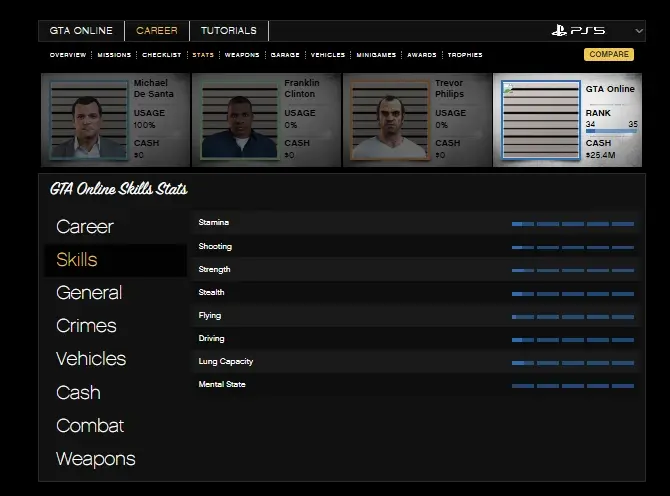Image resolution: width=670 pixels, height=496 pixels.
Task: Expand the platform dropdown arrow
Action: coord(639,31)
